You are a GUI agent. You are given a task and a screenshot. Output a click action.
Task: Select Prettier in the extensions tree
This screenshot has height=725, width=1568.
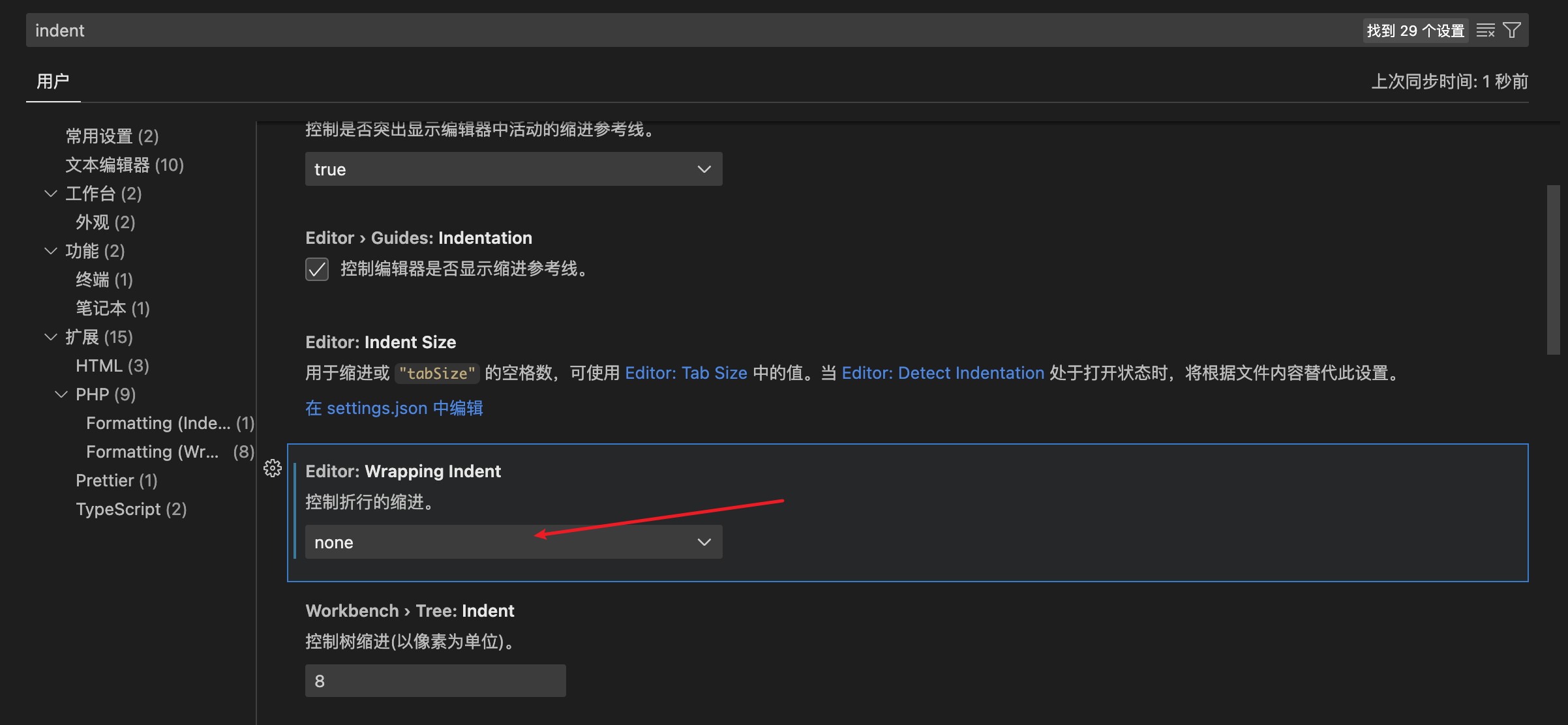116,481
